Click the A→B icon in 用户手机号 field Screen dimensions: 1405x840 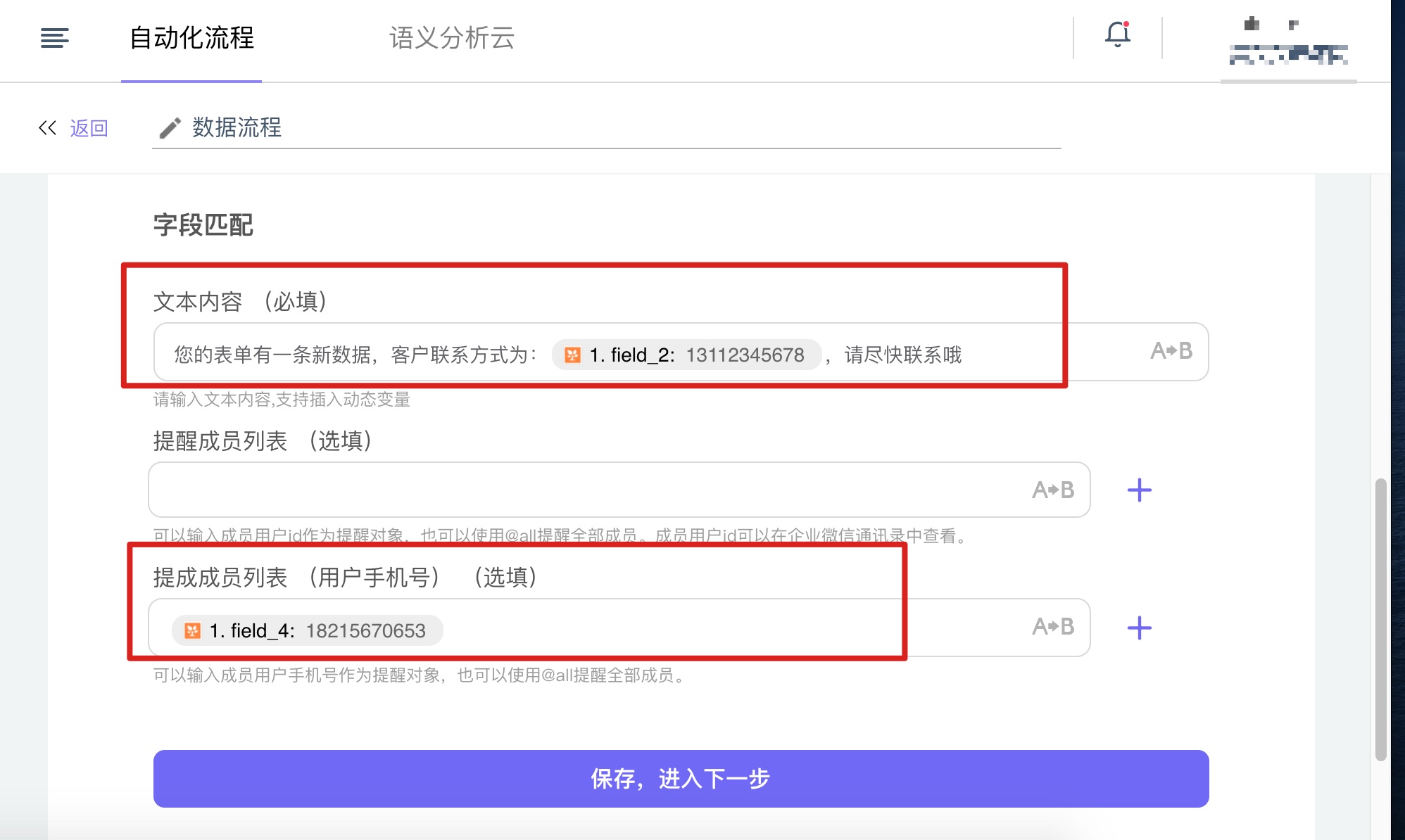tap(1053, 626)
